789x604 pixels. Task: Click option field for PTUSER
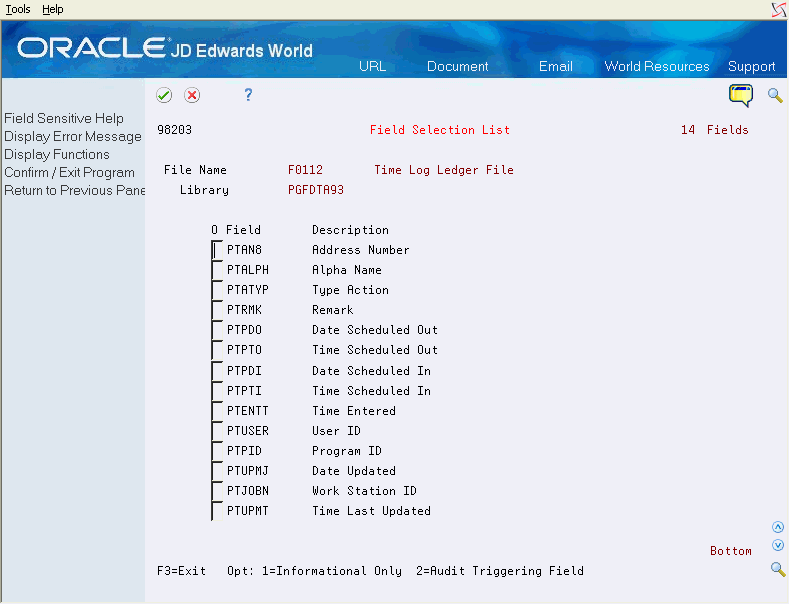pyautogui.click(x=217, y=431)
